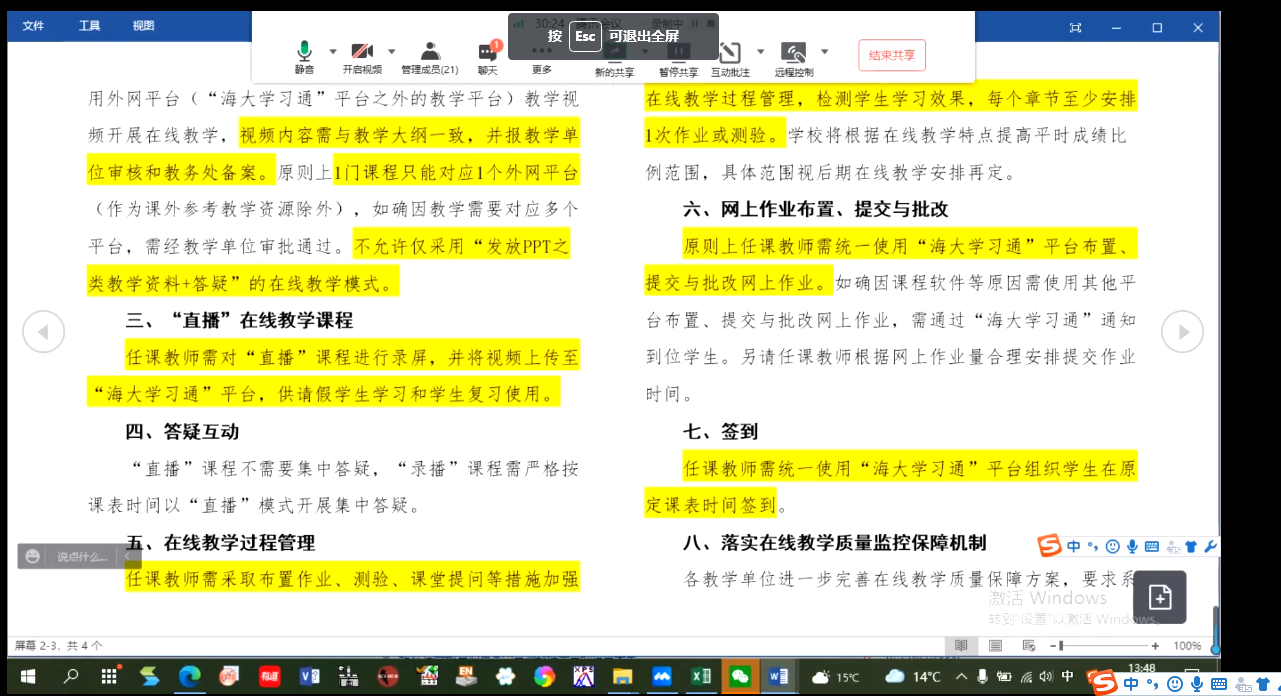
Task: Click the zoom out minus button
Action: point(1051,646)
